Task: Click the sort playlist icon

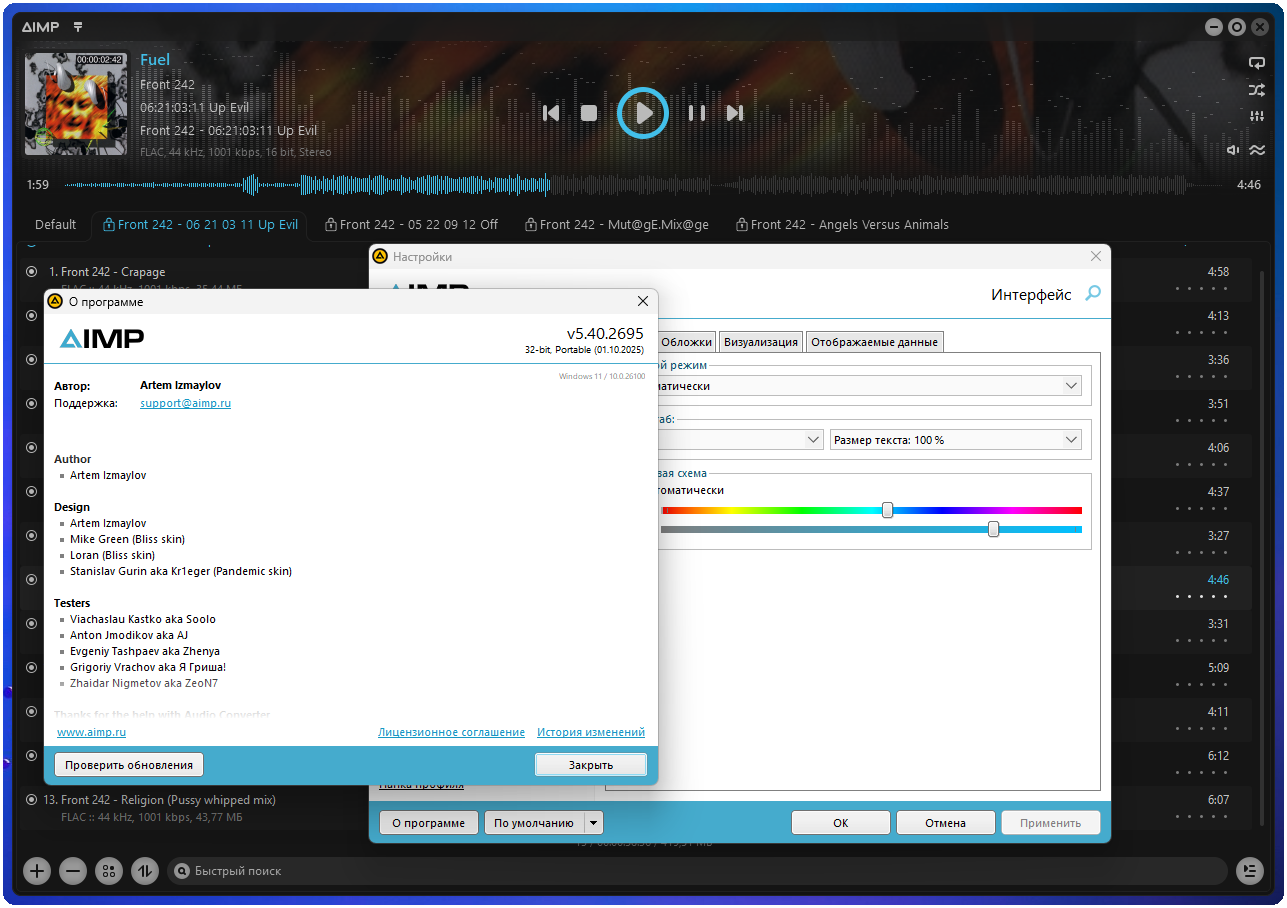Action: click(x=145, y=871)
